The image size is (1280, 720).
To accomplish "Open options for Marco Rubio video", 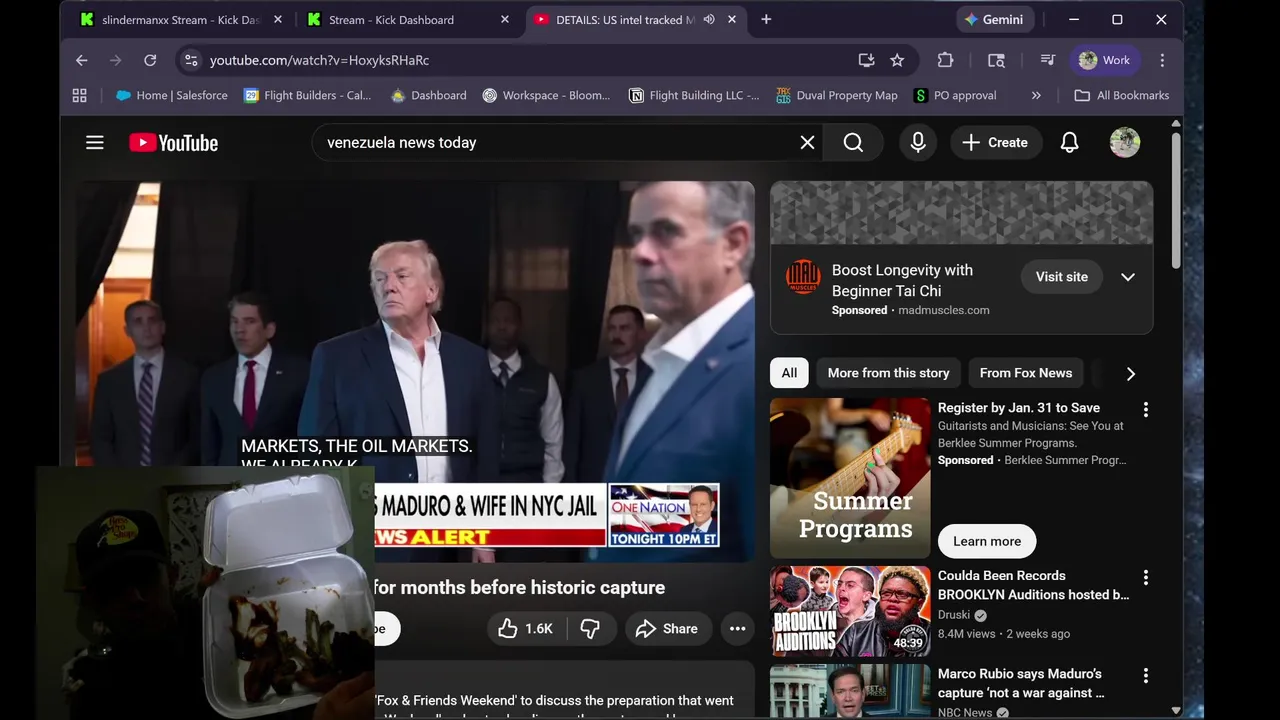I will 1146,675.
